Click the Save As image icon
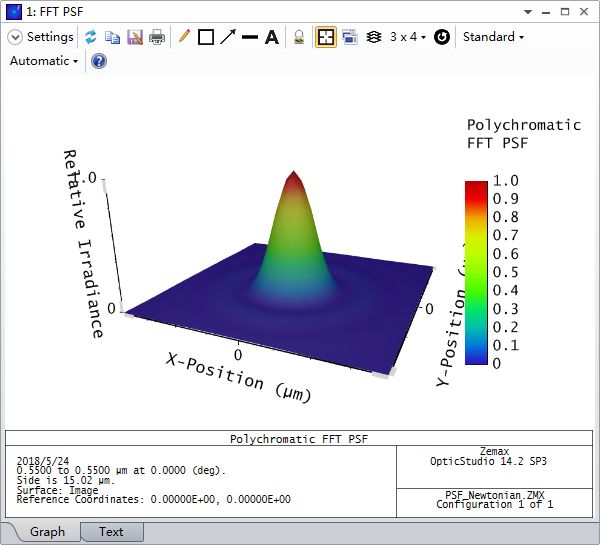This screenshot has width=600, height=545. coord(135,37)
